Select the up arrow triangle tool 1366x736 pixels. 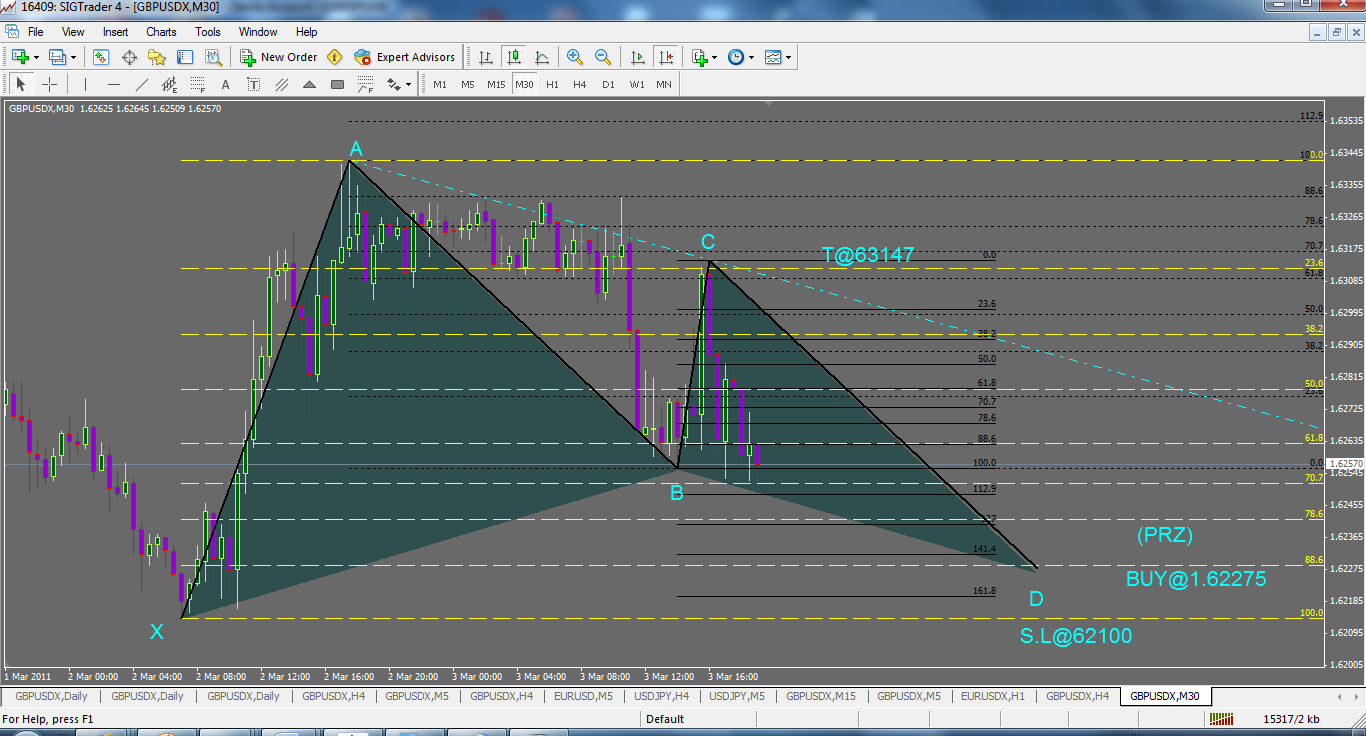309,84
